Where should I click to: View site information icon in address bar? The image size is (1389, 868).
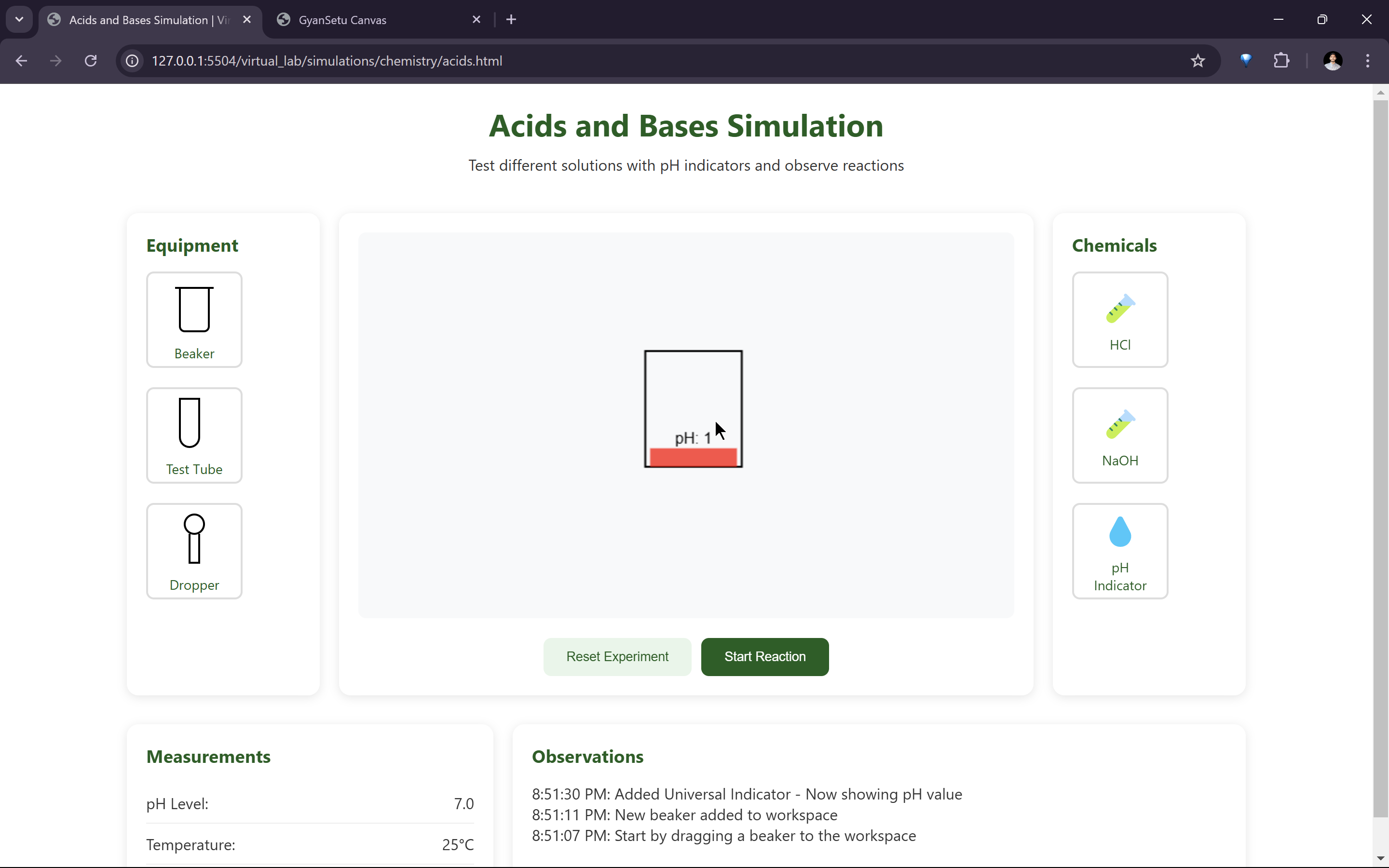(x=133, y=61)
